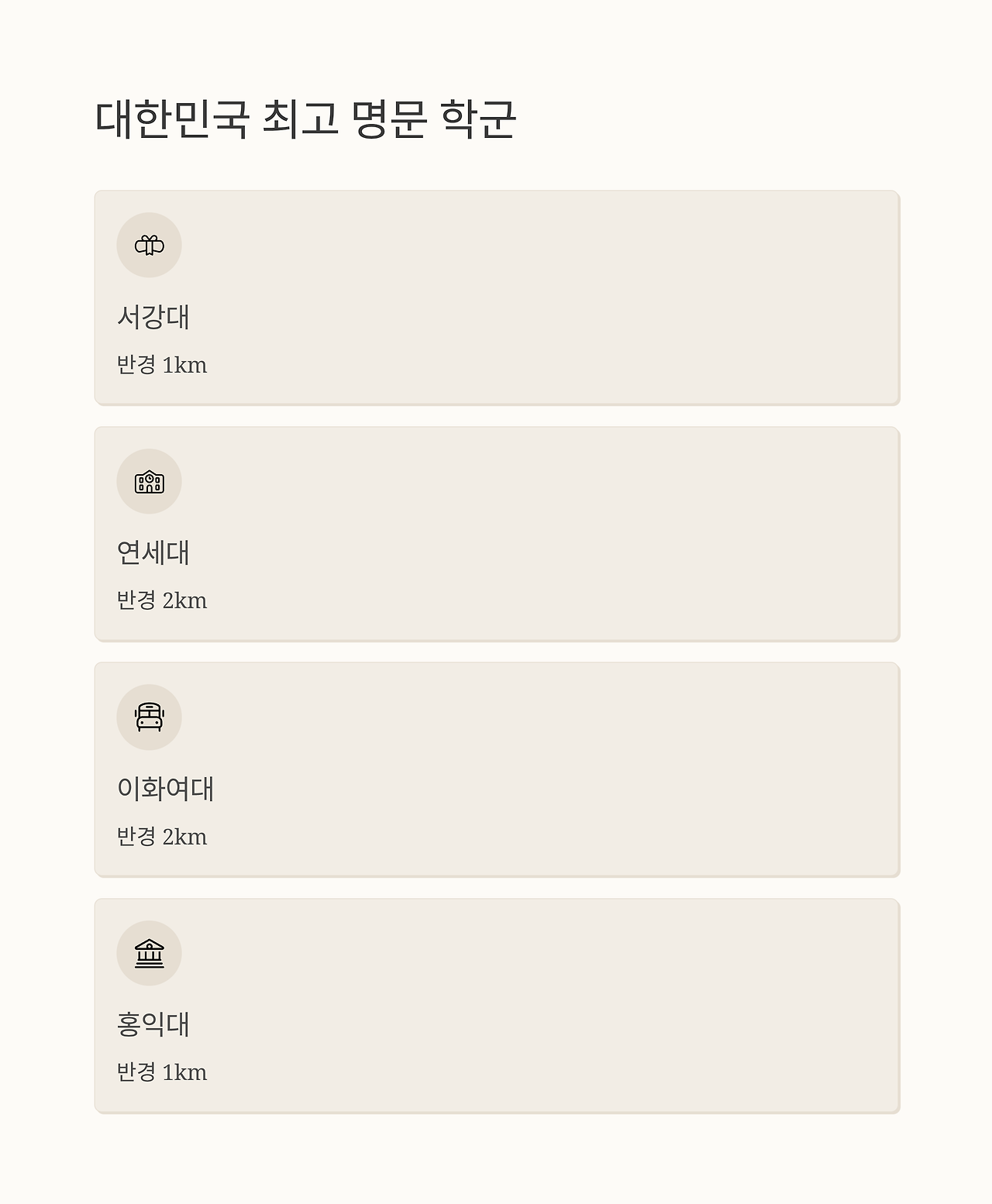This screenshot has width=992, height=1204.
Task: Click the open book icon above 서강대
Action: pyautogui.click(x=150, y=246)
